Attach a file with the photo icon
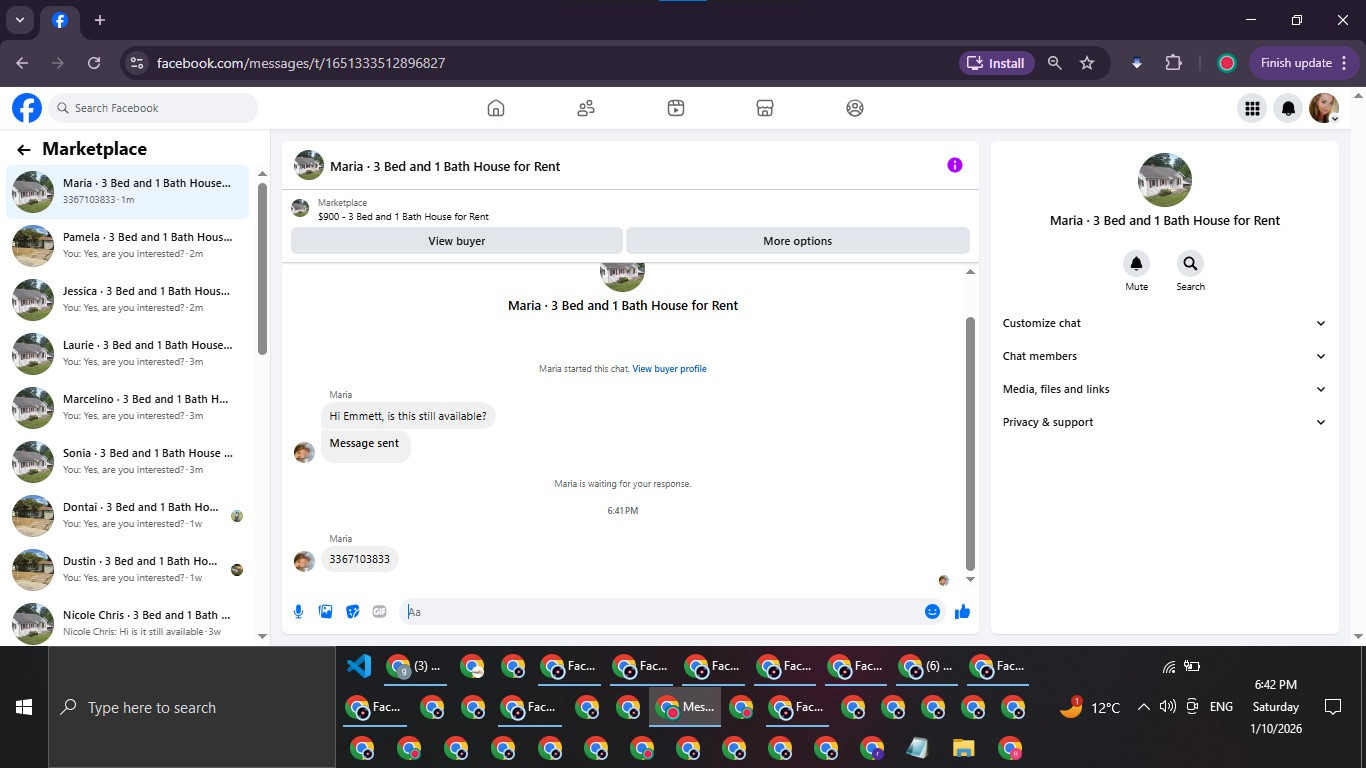Screen dimensions: 1366x768 (x=325, y=611)
